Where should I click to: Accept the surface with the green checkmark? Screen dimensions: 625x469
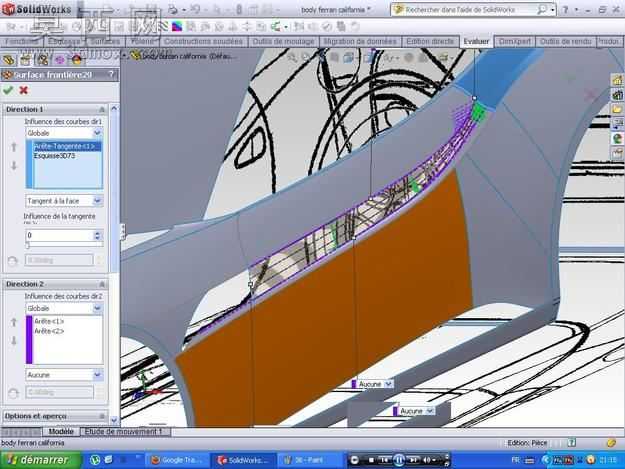coord(8,90)
